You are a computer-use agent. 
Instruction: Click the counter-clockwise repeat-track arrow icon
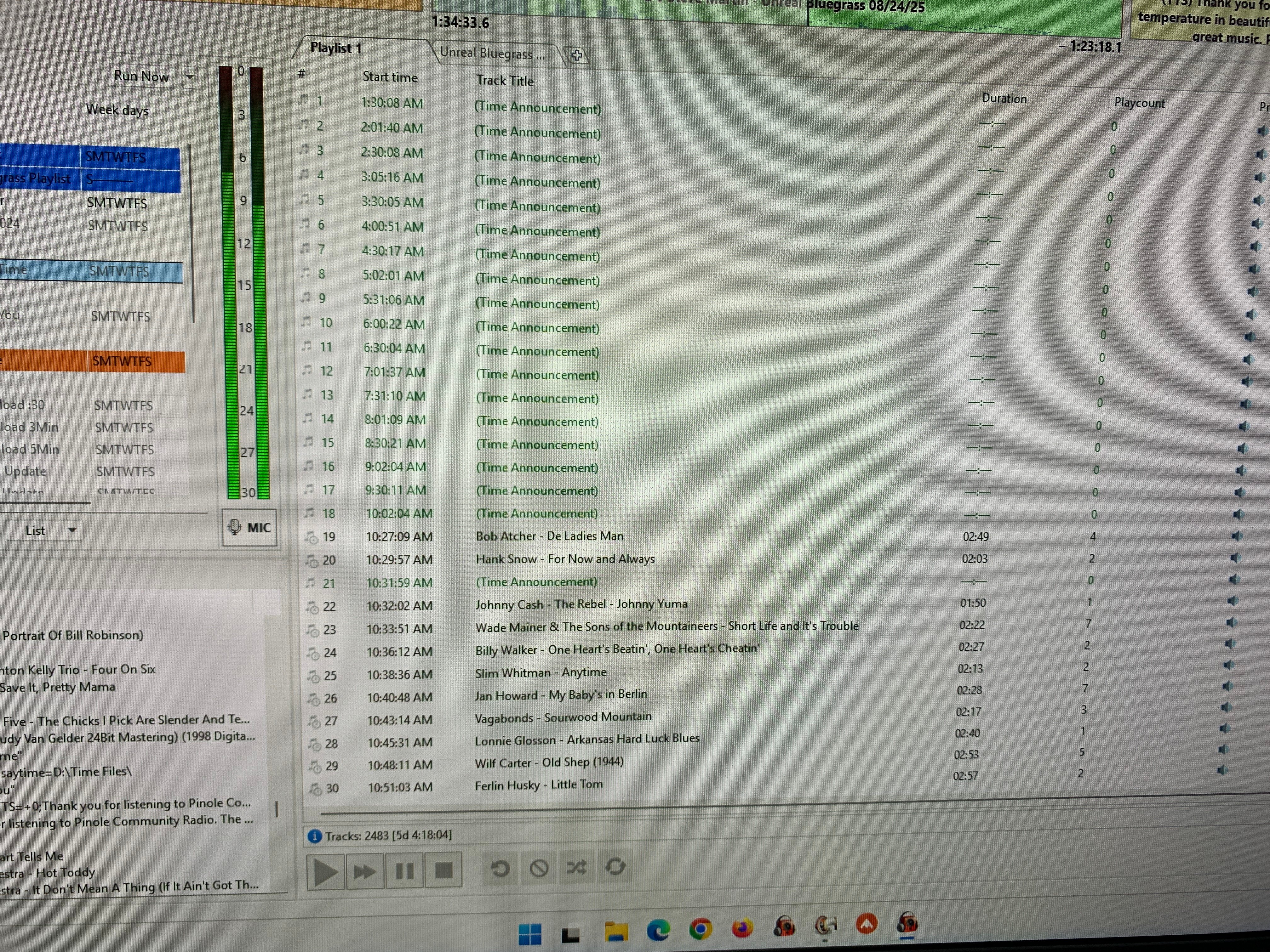[500, 869]
